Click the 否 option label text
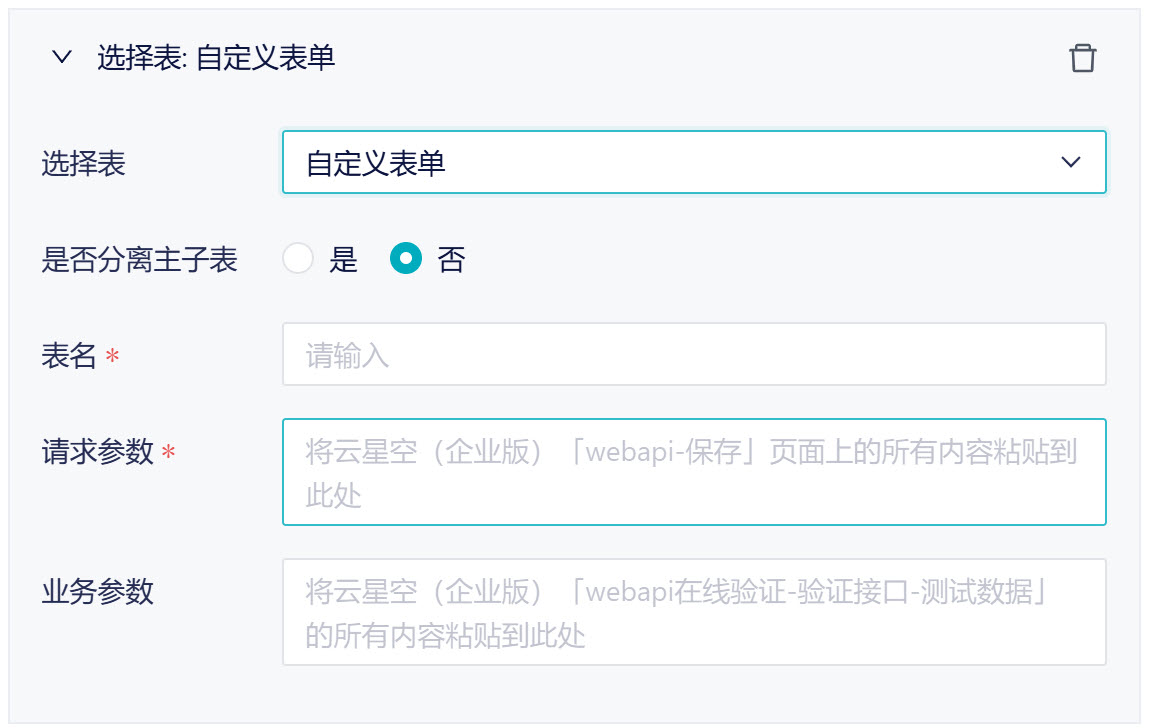The image size is (1151, 728). pyautogui.click(x=451, y=261)
